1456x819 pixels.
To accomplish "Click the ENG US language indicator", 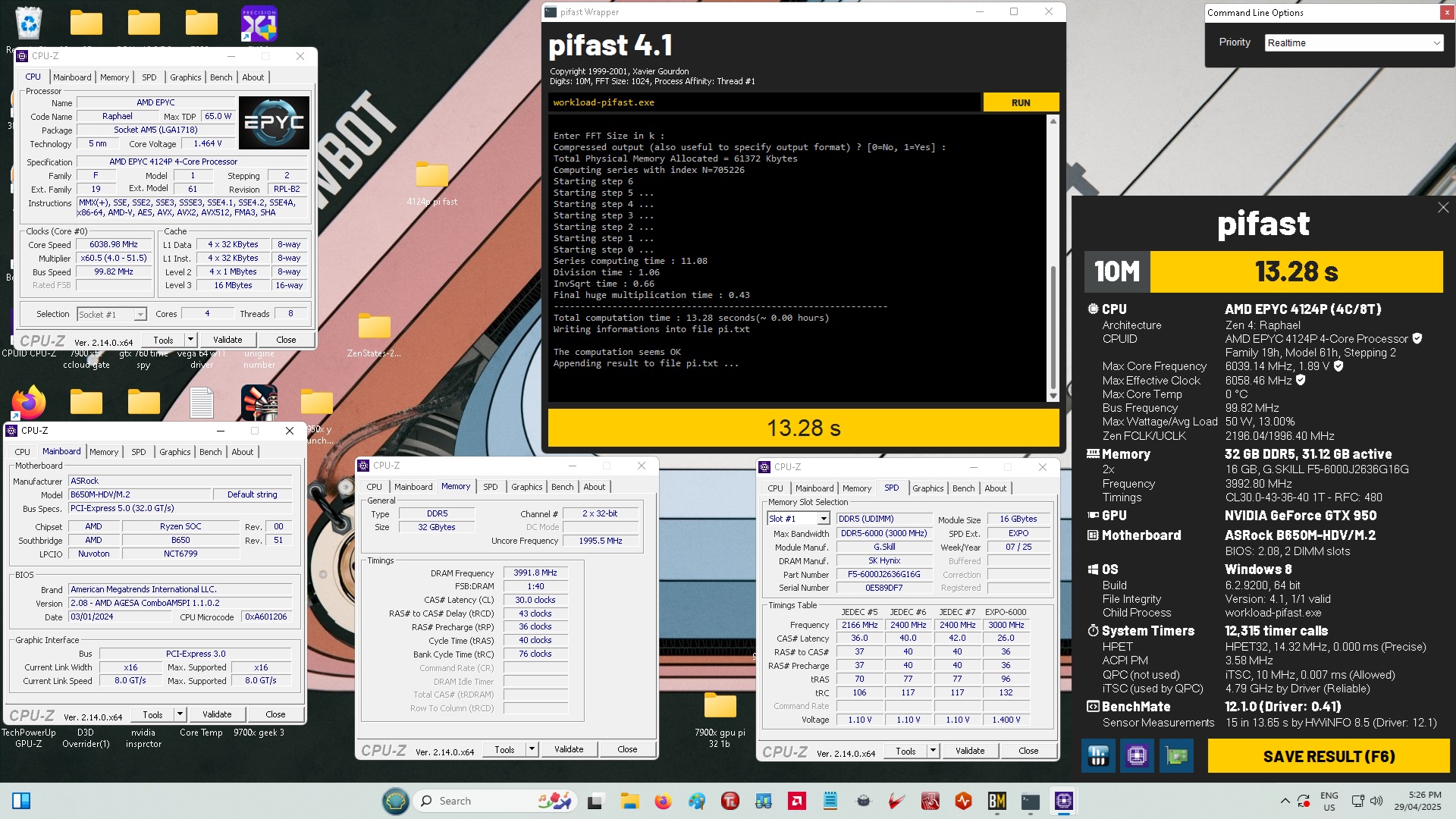I will click(1329, 801).
